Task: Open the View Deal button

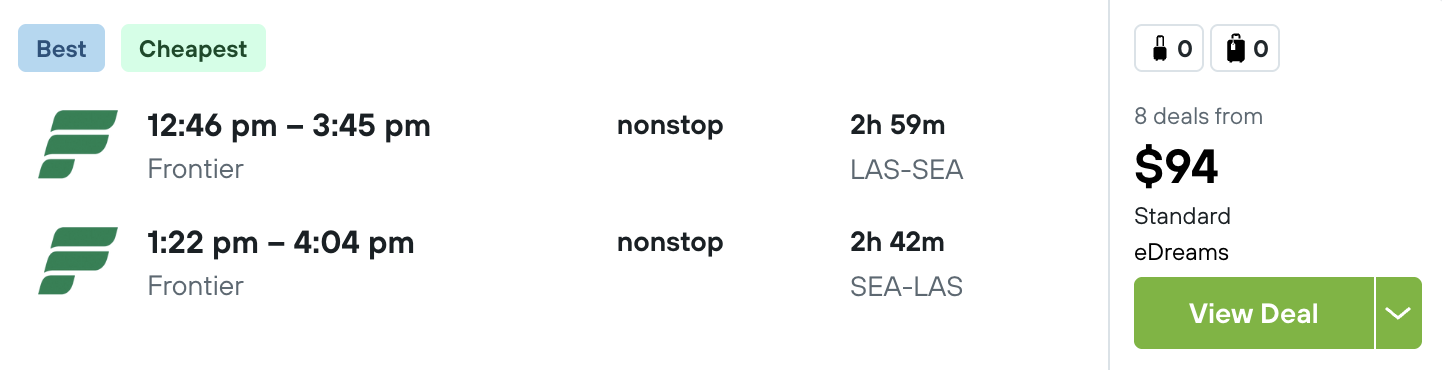Action: coord(1254,313)
